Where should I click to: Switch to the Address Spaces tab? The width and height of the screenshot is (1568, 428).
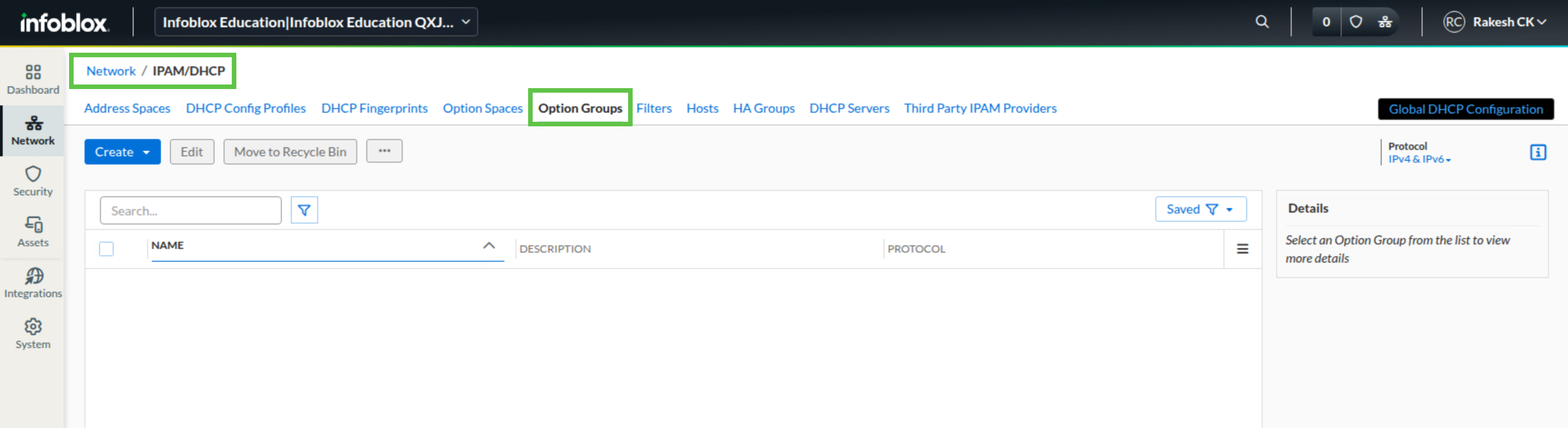[x=127, y=109]
